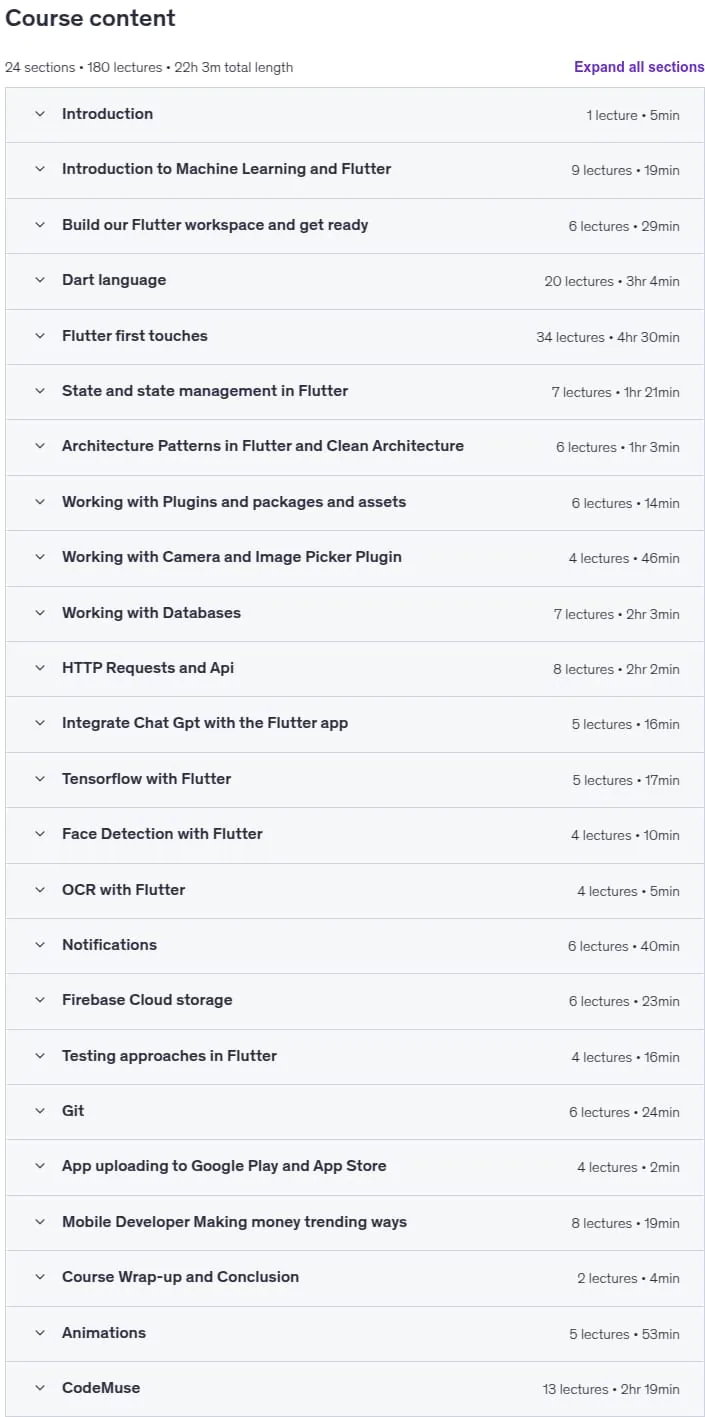The width and height of the screenshot is (705, 1417).
Task: Click the chevron icon beside HTTP Requests and Api
Action: pos(40,668)
